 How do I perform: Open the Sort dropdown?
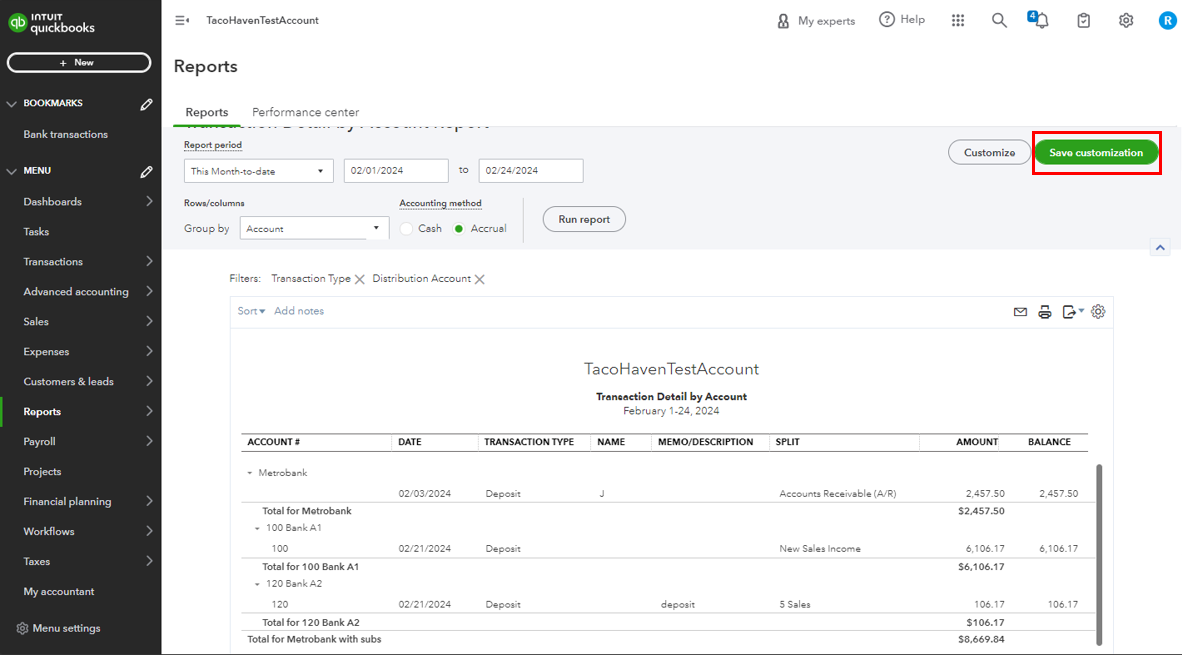(x=251, y=311)
